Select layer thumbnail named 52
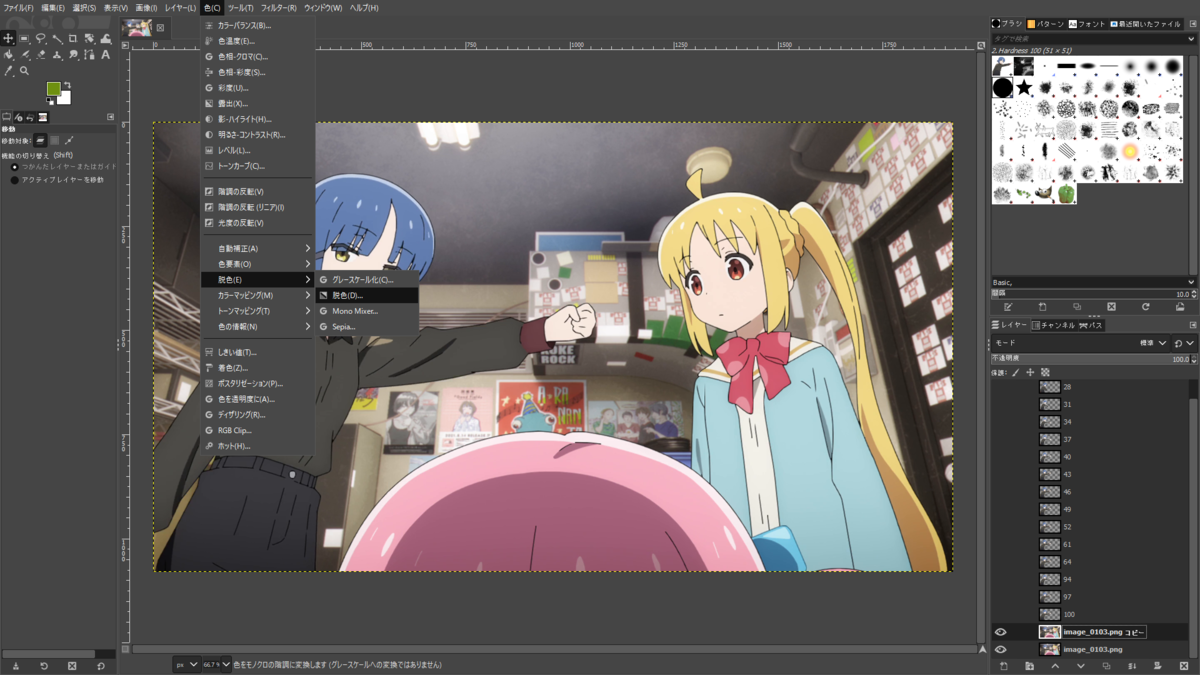This screenshot has width=1200, height=675. click(1049, 527)
